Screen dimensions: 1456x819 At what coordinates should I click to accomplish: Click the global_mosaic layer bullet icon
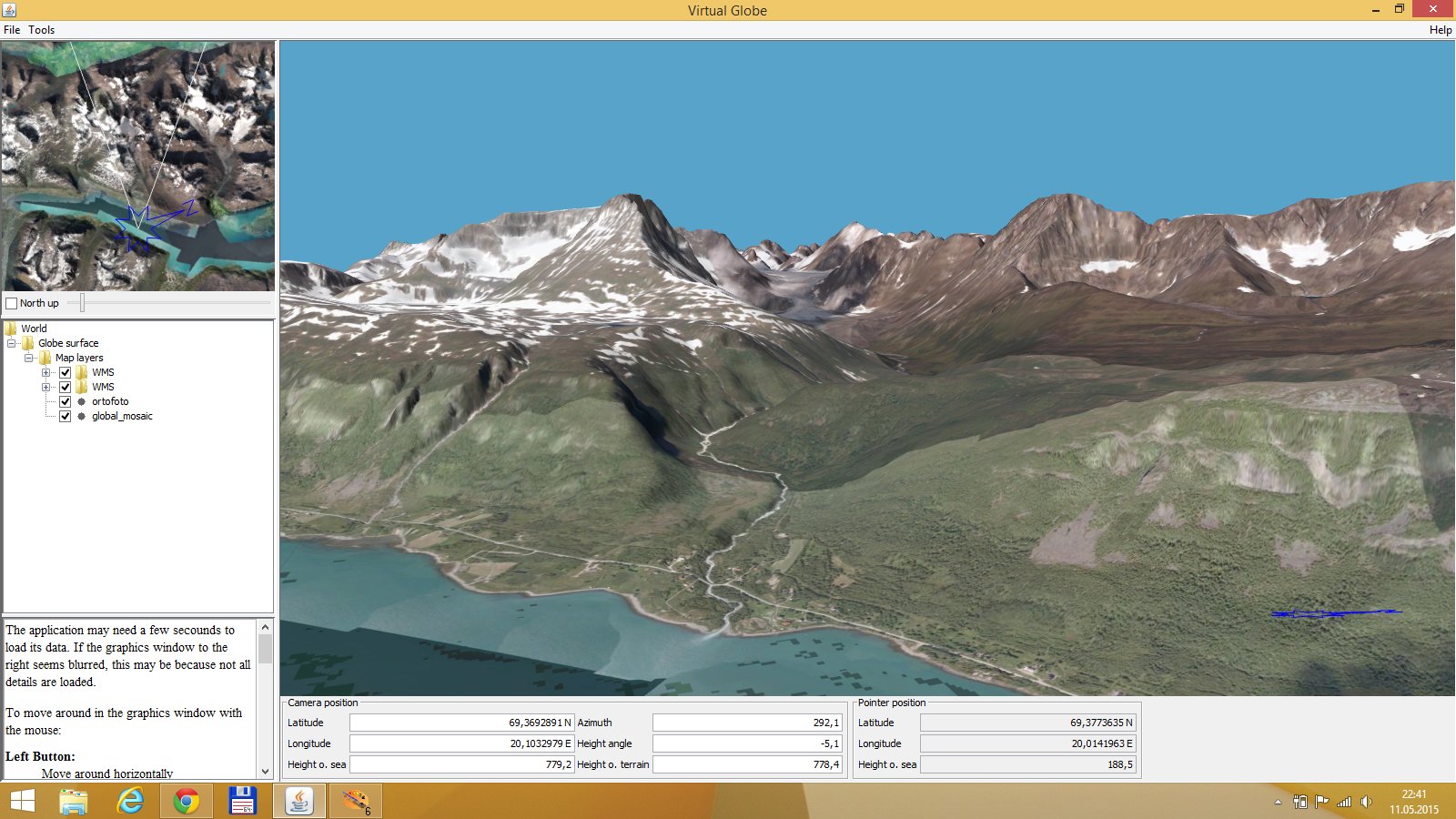[81, 416]
